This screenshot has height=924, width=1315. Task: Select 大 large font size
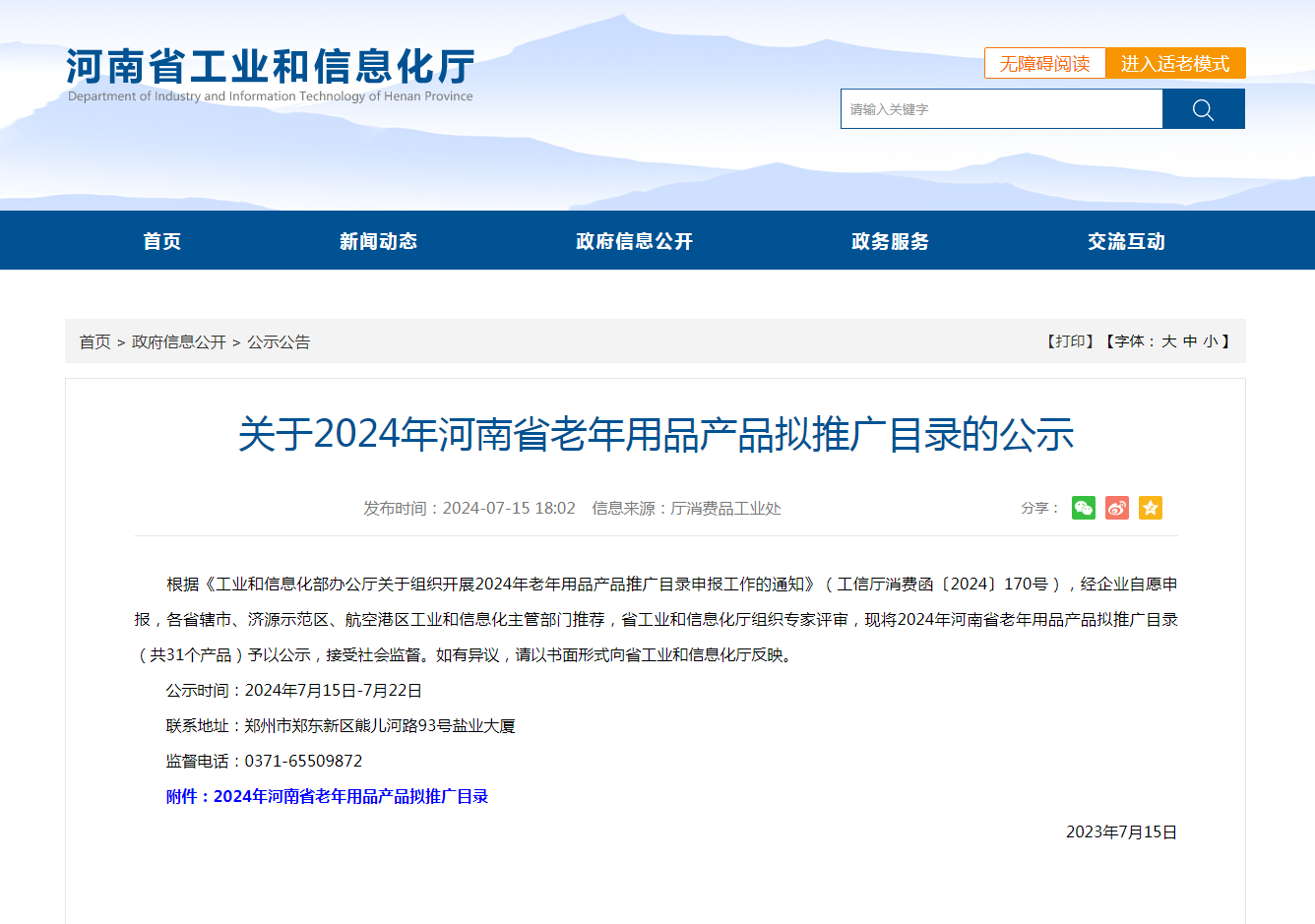1170,341
